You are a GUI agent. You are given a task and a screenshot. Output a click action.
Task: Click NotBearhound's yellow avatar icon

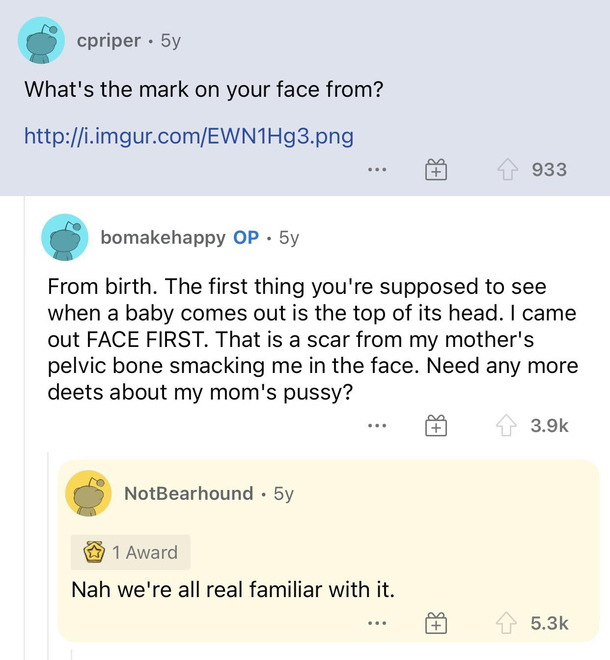click(x=89, y=493)
